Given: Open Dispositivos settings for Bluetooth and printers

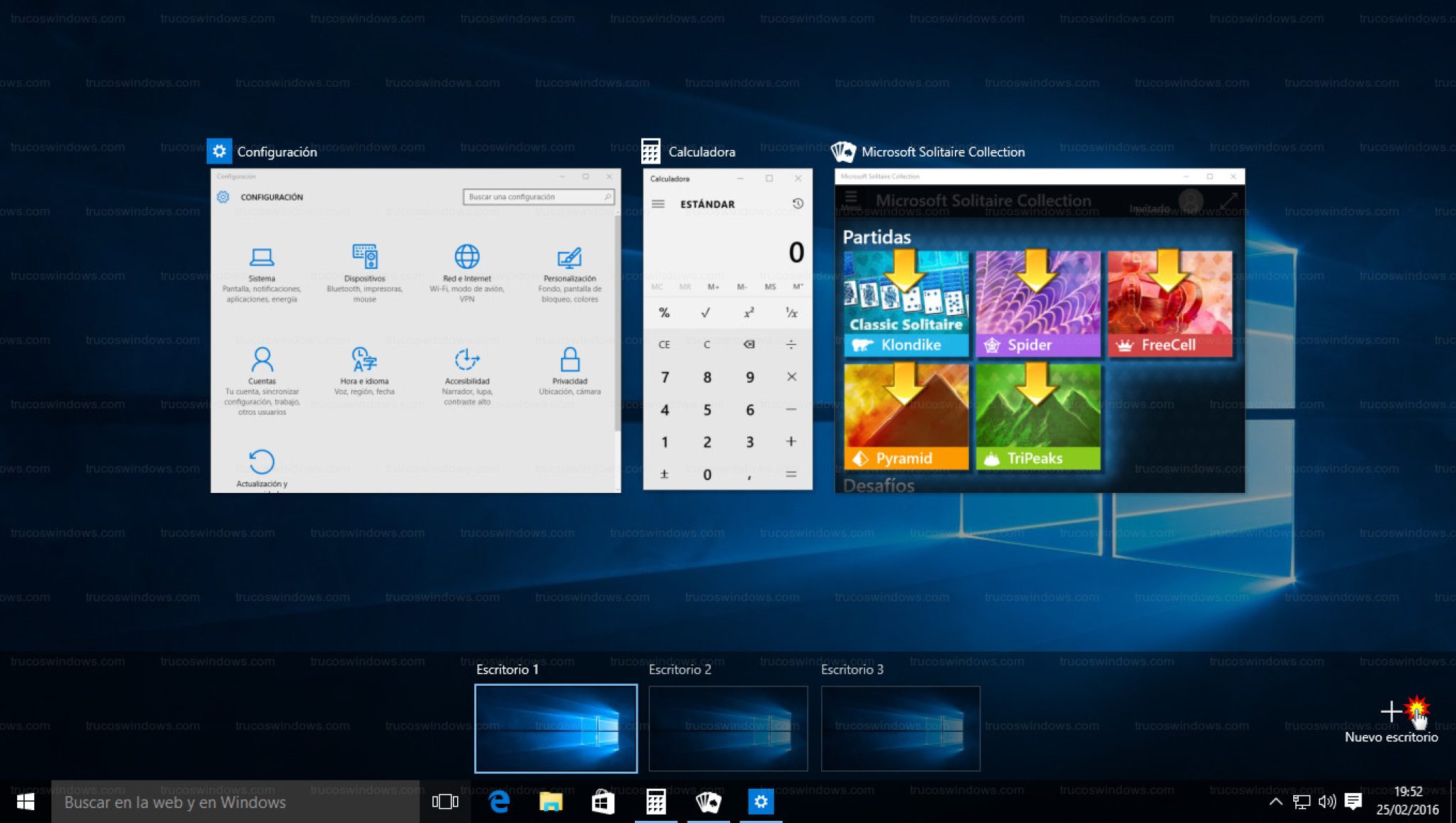Looking at the screenshot, I should pyautogui.click(x=365, y=265).
